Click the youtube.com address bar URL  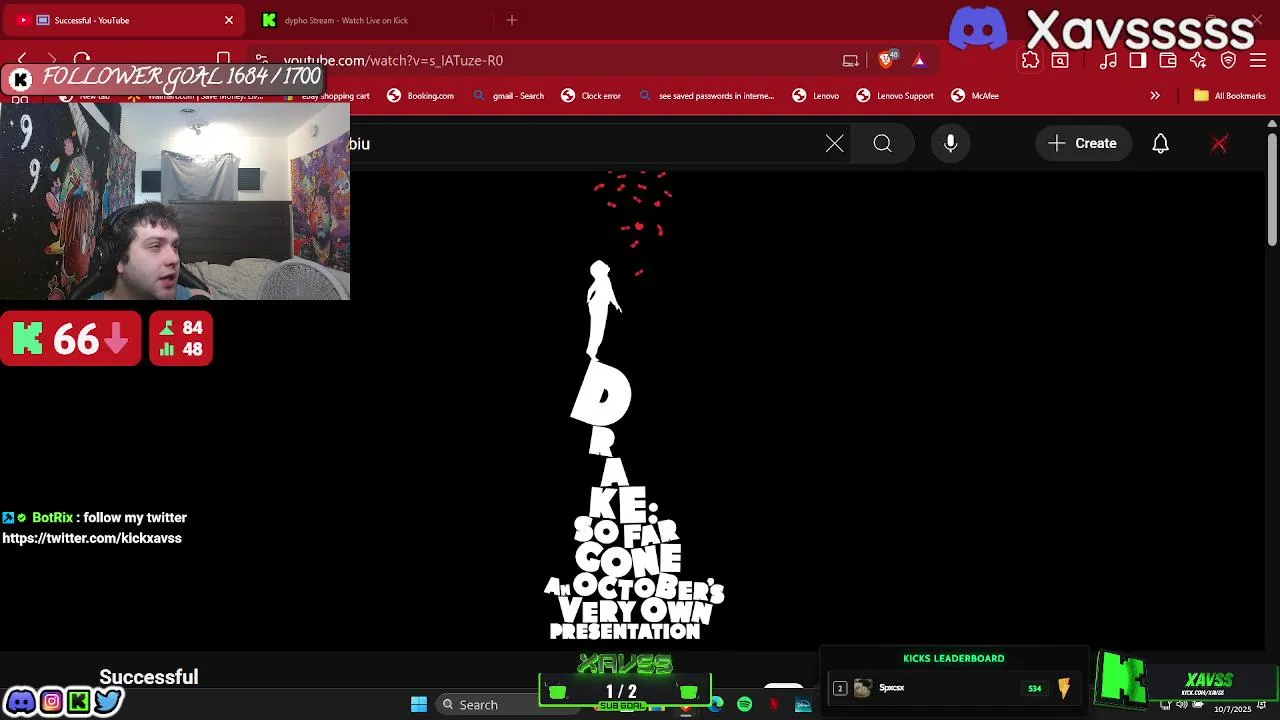click(x=393, y=61)
